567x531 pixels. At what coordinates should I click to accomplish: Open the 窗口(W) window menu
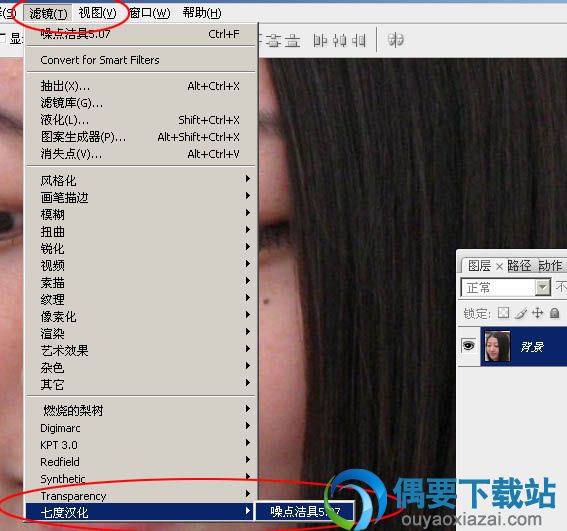(x=150, y=13)
